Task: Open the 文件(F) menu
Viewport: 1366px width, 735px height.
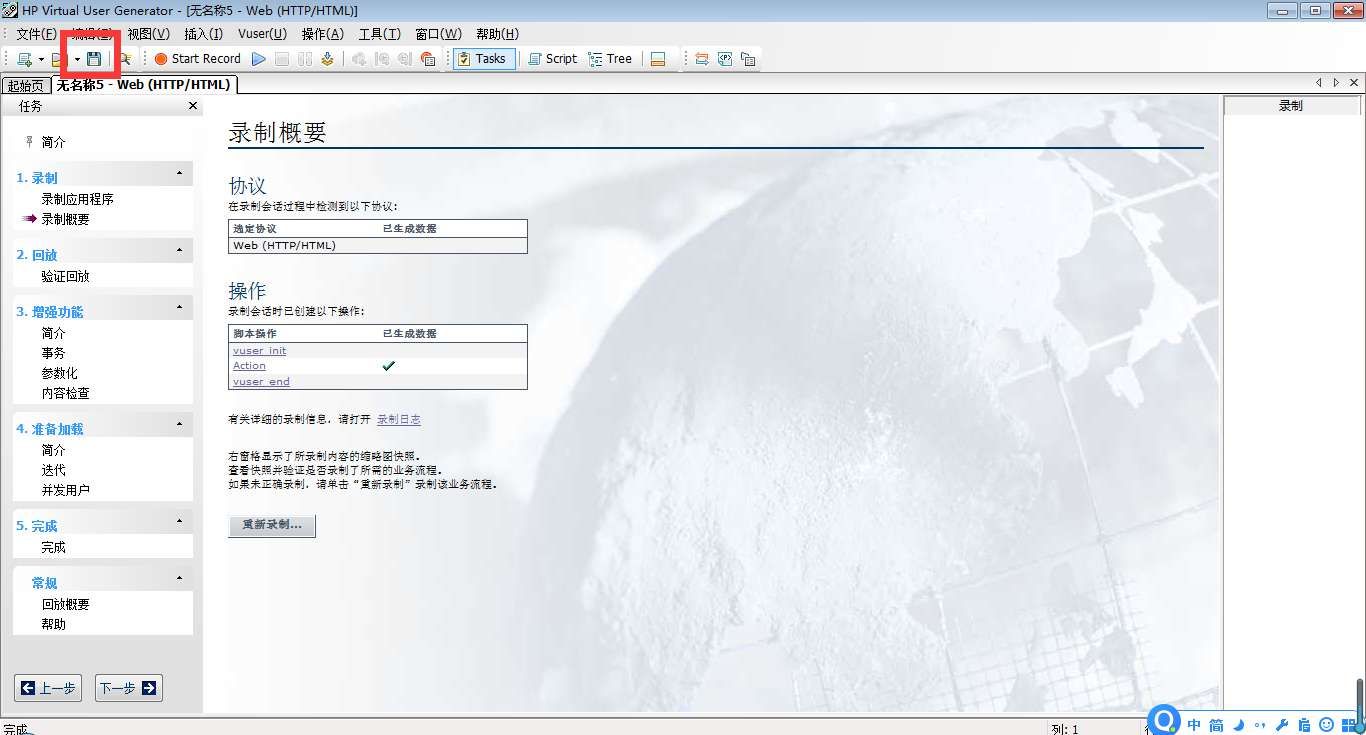Action: [x=36, y=34]
